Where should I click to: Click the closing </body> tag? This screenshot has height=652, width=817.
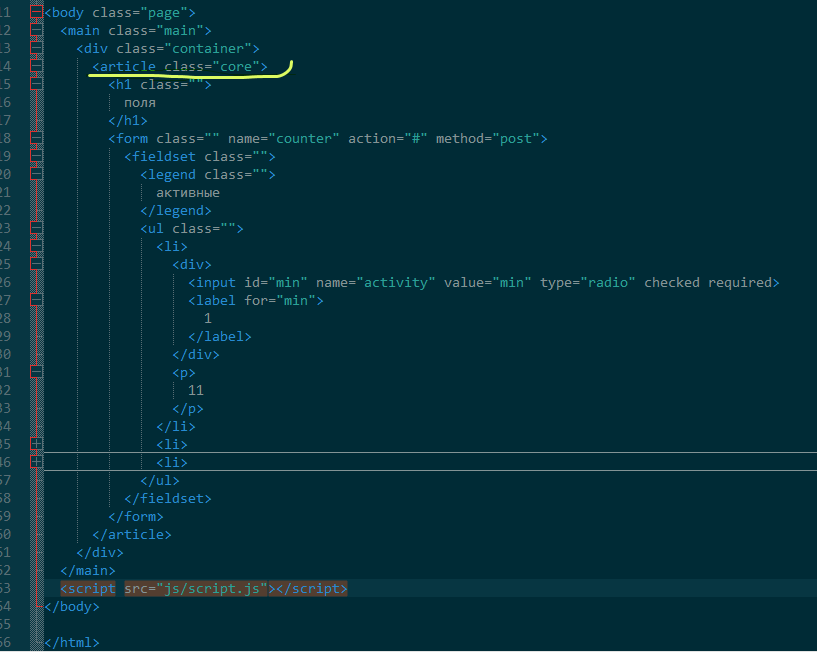(72, 607)
